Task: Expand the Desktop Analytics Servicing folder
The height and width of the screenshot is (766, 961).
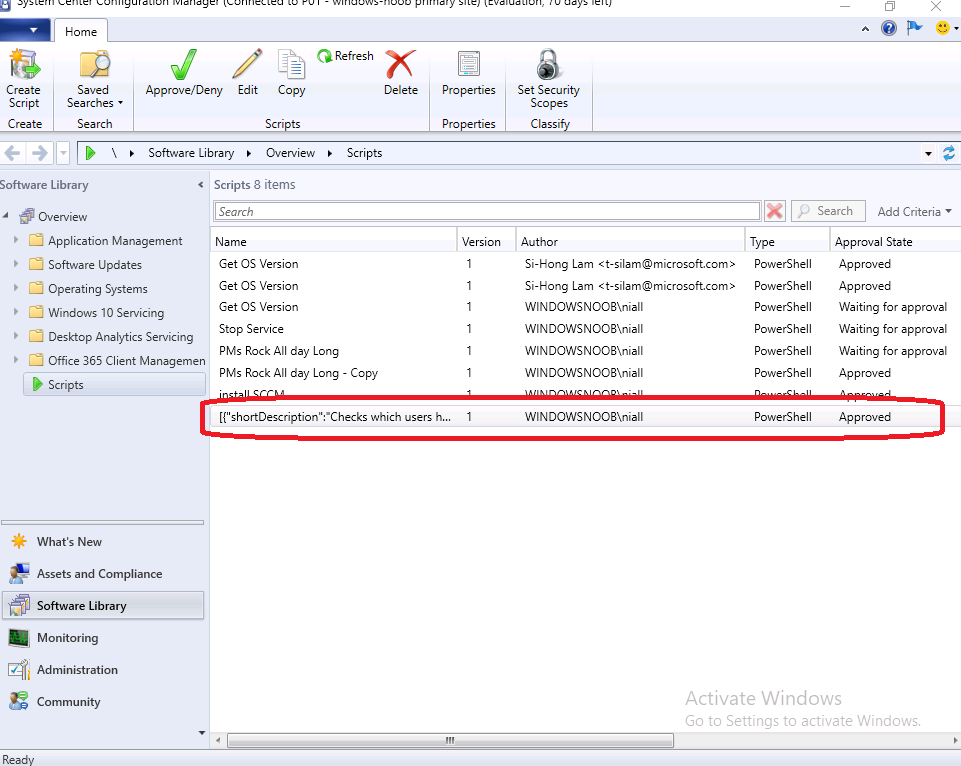Action: (16, 336)
